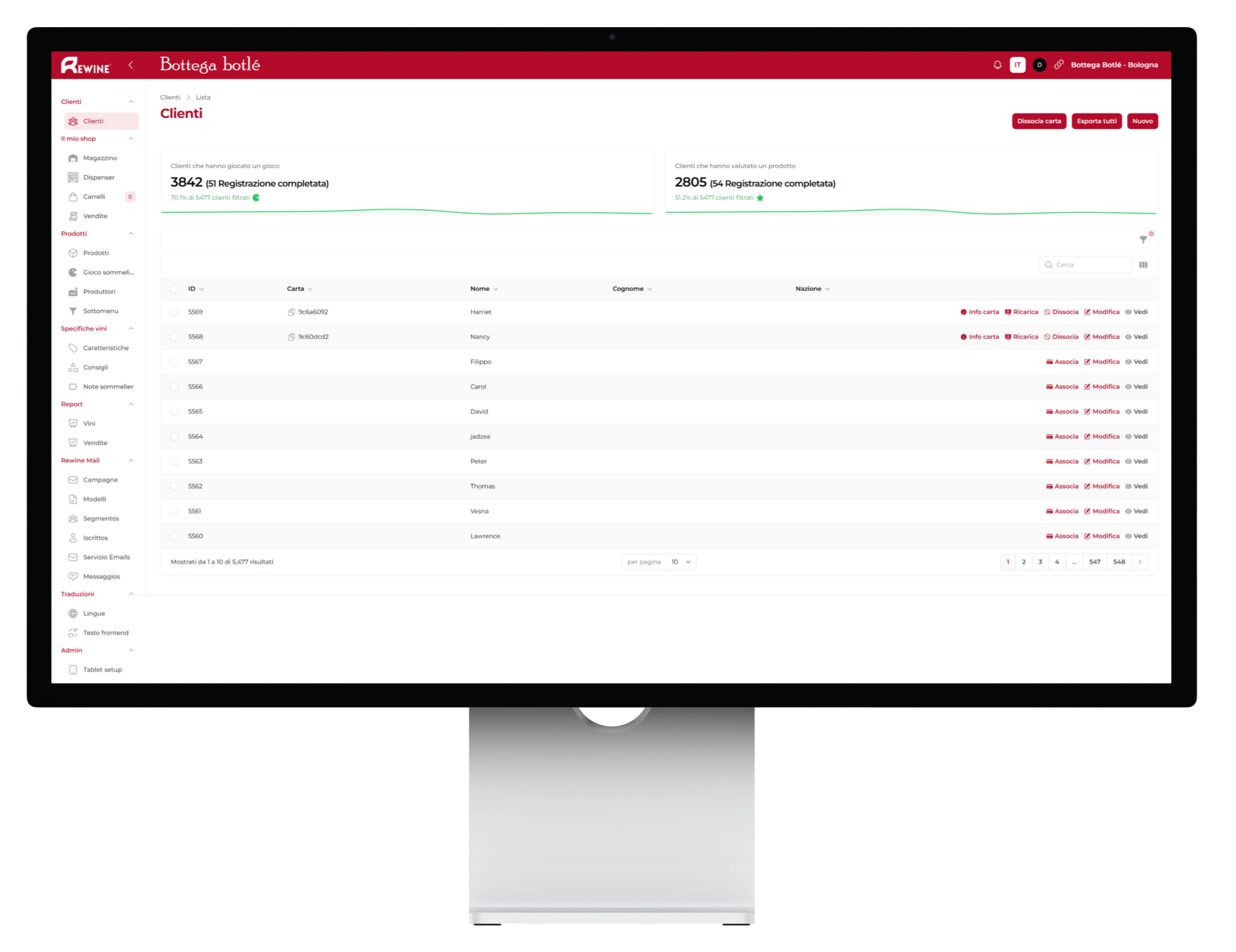Select checkbox for row 5566 Carol
The height and width of the screenshot is (952, 1236).
tap(175, 386)
